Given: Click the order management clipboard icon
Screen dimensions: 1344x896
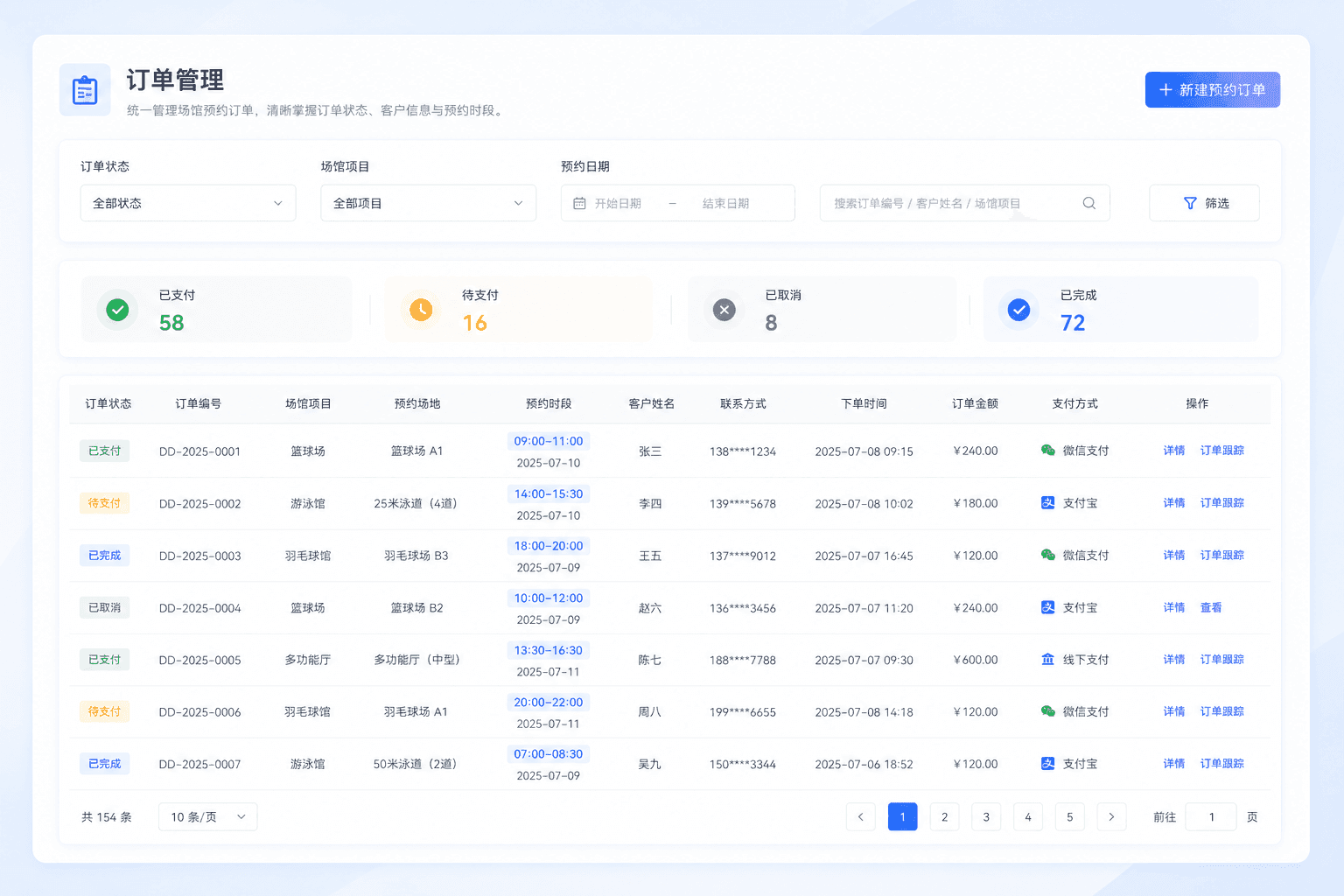Looking at the screenshot, I should (85, 90).
